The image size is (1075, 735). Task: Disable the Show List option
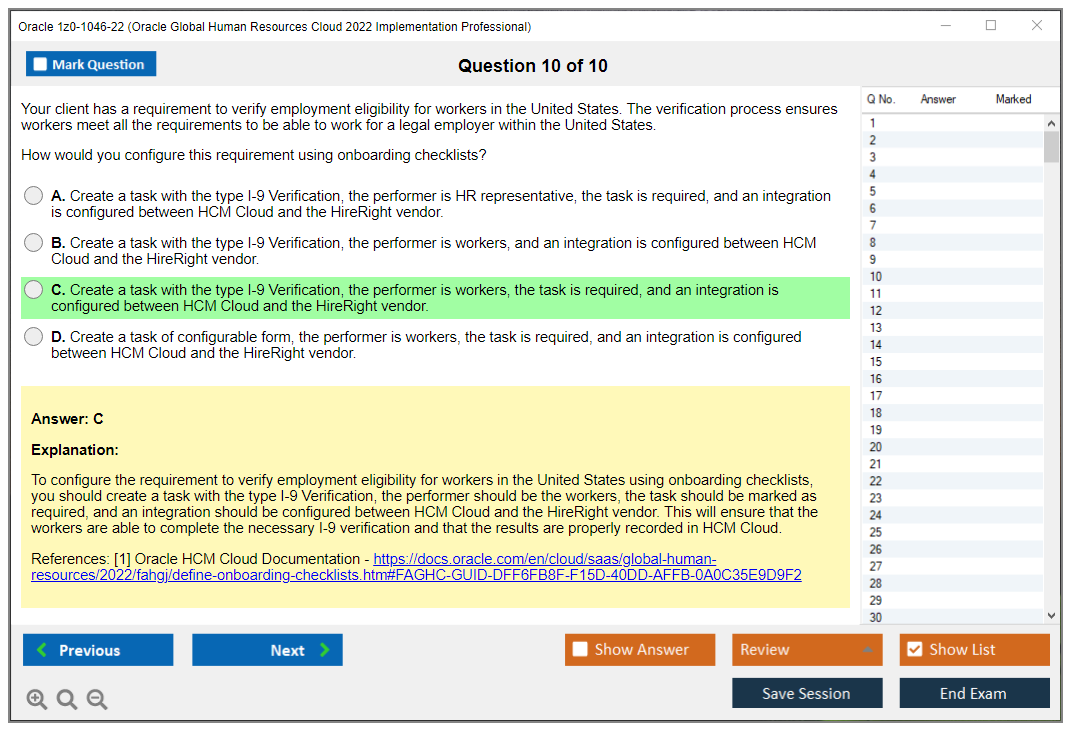click(914, 649)
